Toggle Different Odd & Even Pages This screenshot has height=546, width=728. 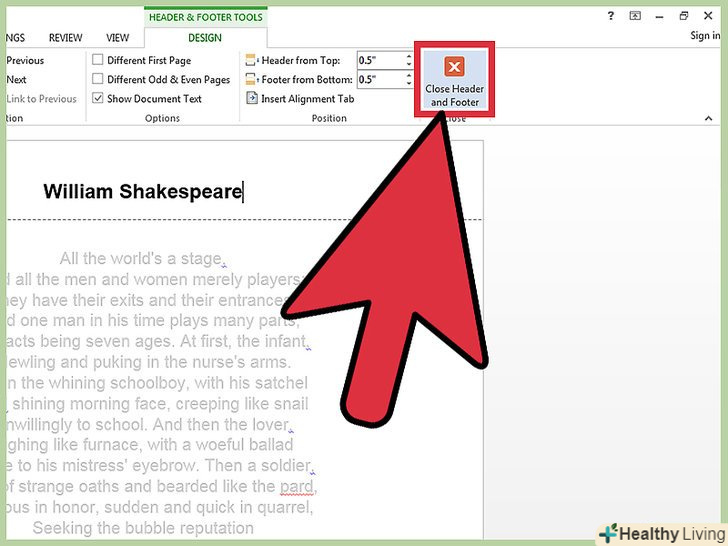[x=98, y=79]
